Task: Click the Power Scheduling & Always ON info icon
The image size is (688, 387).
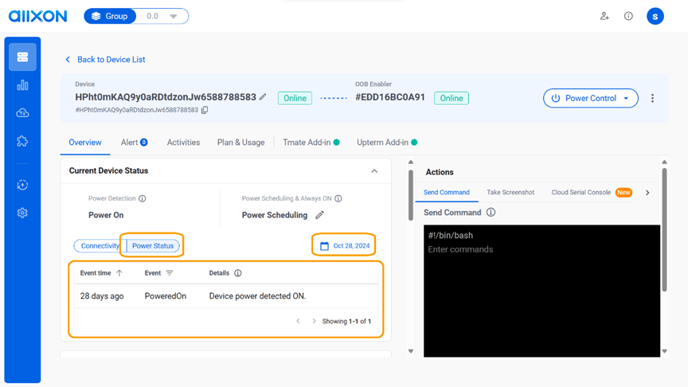Action: 338,199
